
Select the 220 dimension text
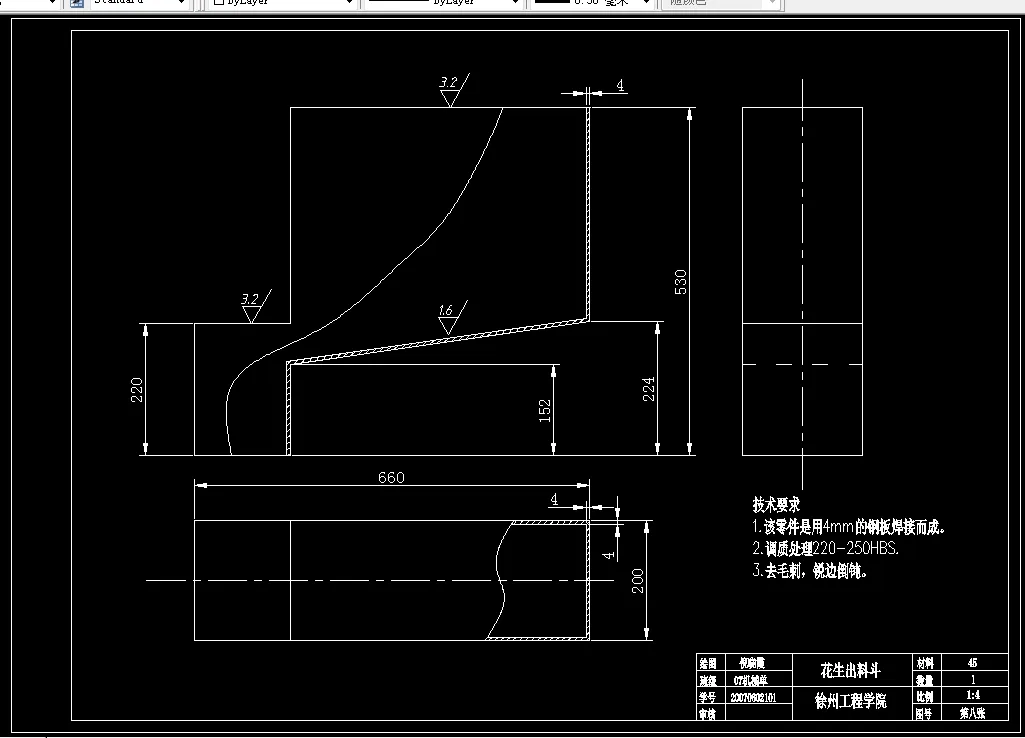(x=137, y=390)
